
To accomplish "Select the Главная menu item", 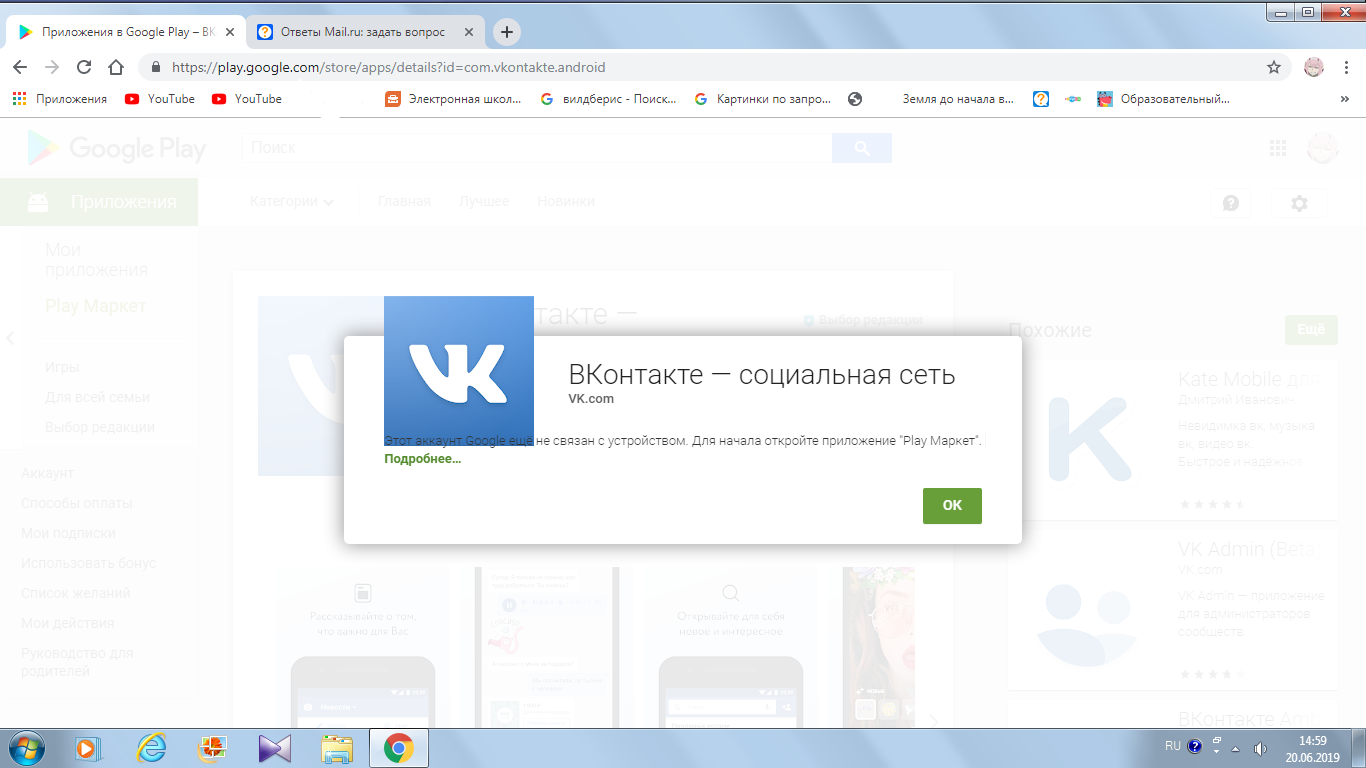I will pyautogui.click(x=404, y=201).
